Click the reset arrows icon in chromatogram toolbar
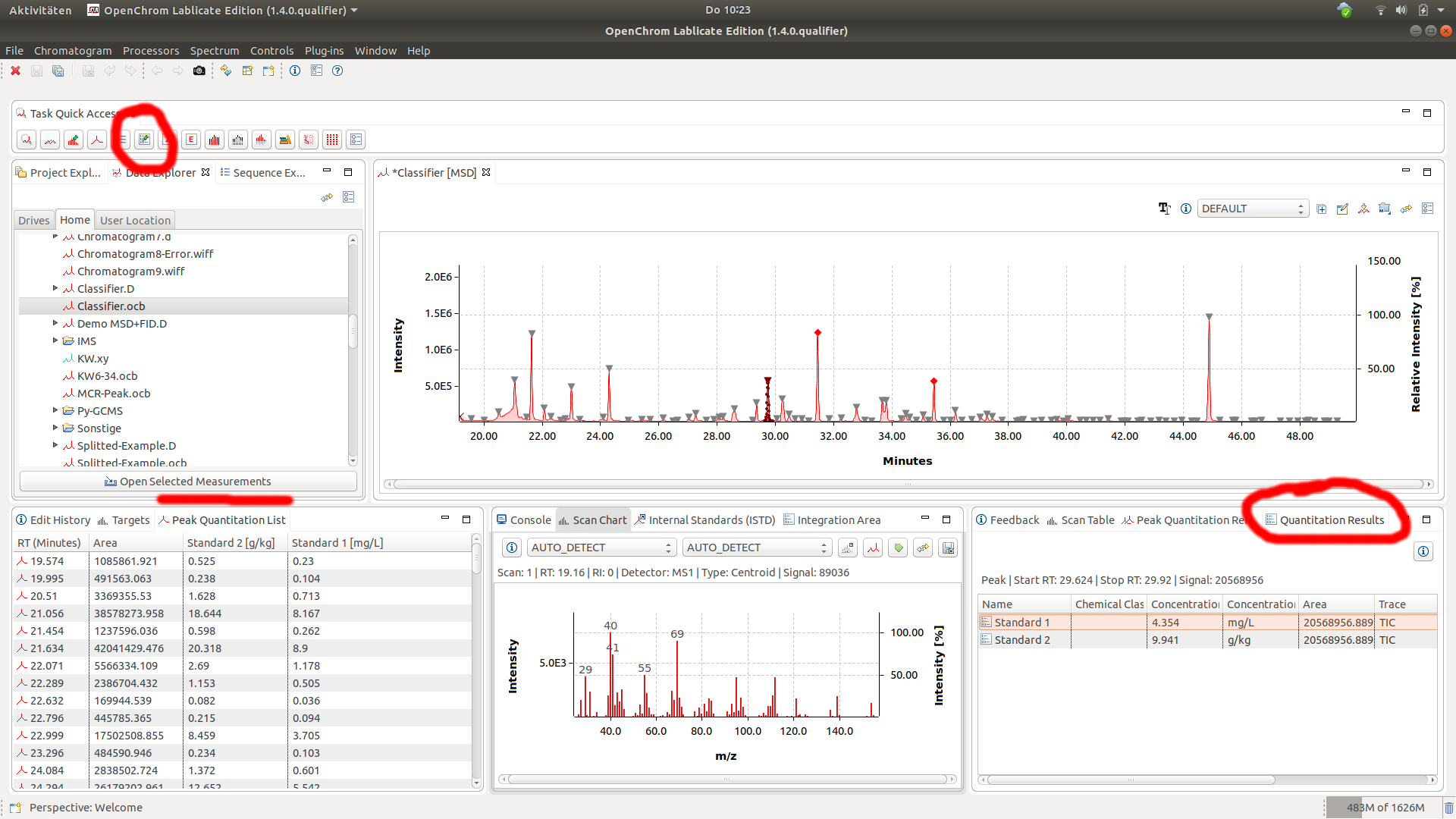The width and height of the screenshot is (1456, 819). pyautogui.click(x=1406, y=209)
